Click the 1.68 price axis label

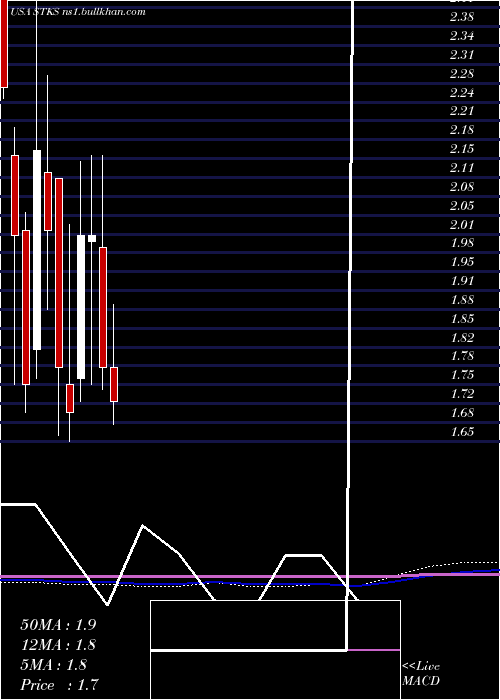pyautogui.click(x=462, y=413)
